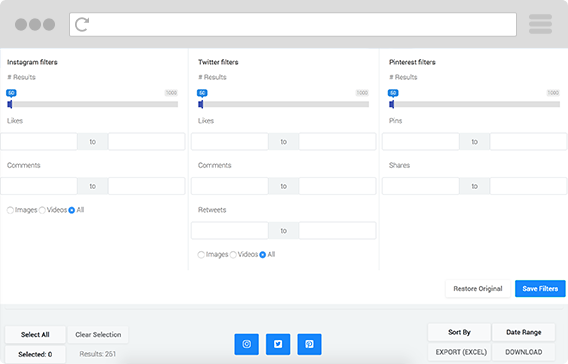Focus Instagram Likes minimum field
Image resolution: width=568 pixels, height=364 pixels.
pos(39,142)
